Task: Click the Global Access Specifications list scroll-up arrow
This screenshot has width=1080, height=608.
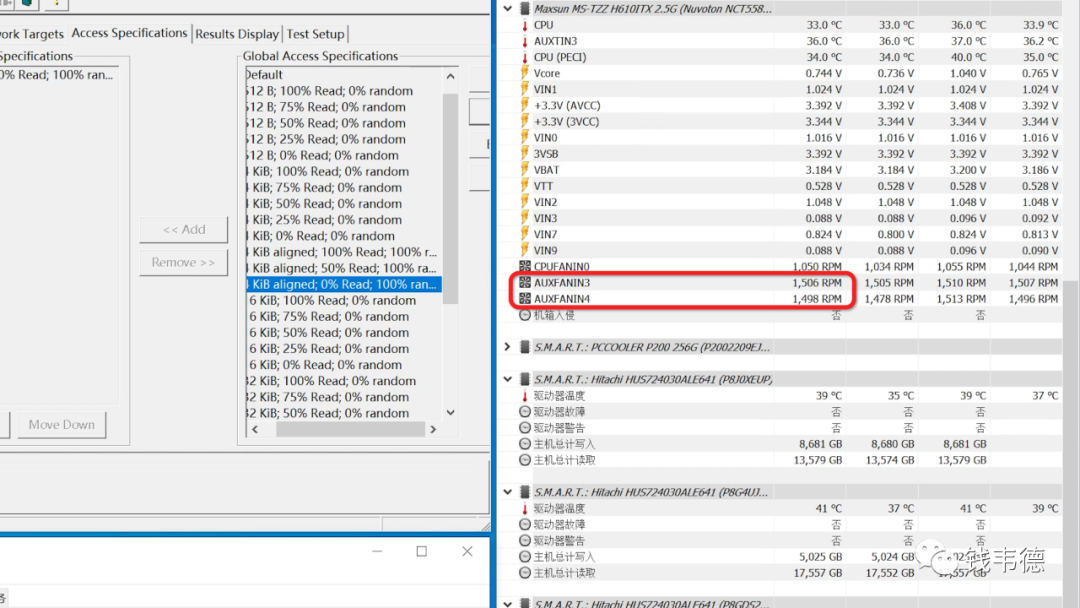Action: click(450, 76)
